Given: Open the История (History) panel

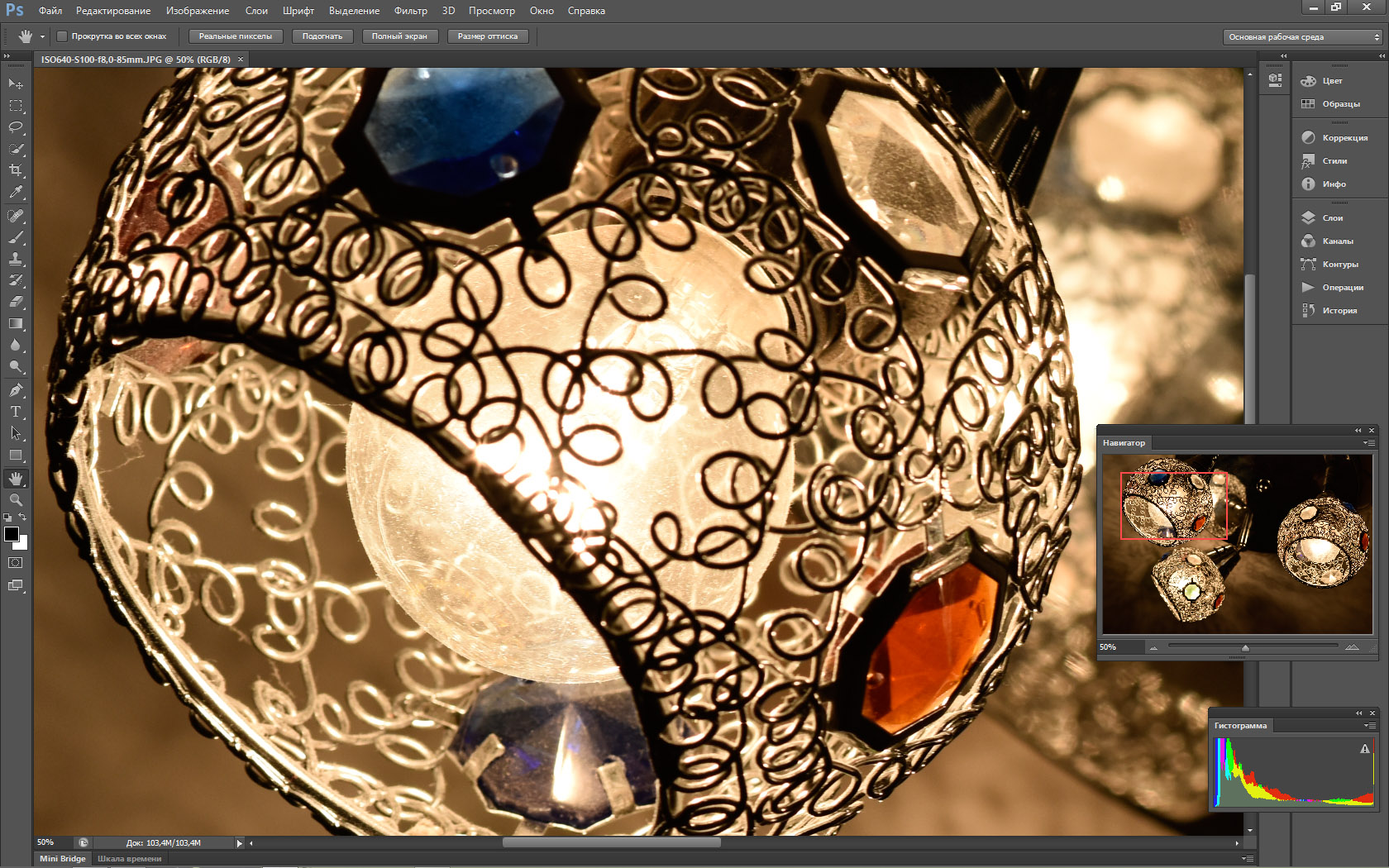Looking at the screenshot, I should pos(1331,311).
